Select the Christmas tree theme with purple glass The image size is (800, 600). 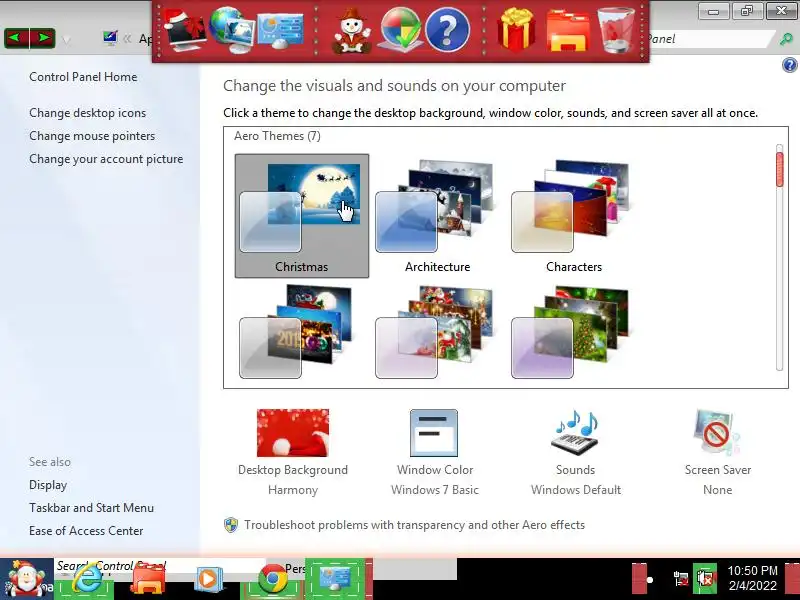(570, 332)
